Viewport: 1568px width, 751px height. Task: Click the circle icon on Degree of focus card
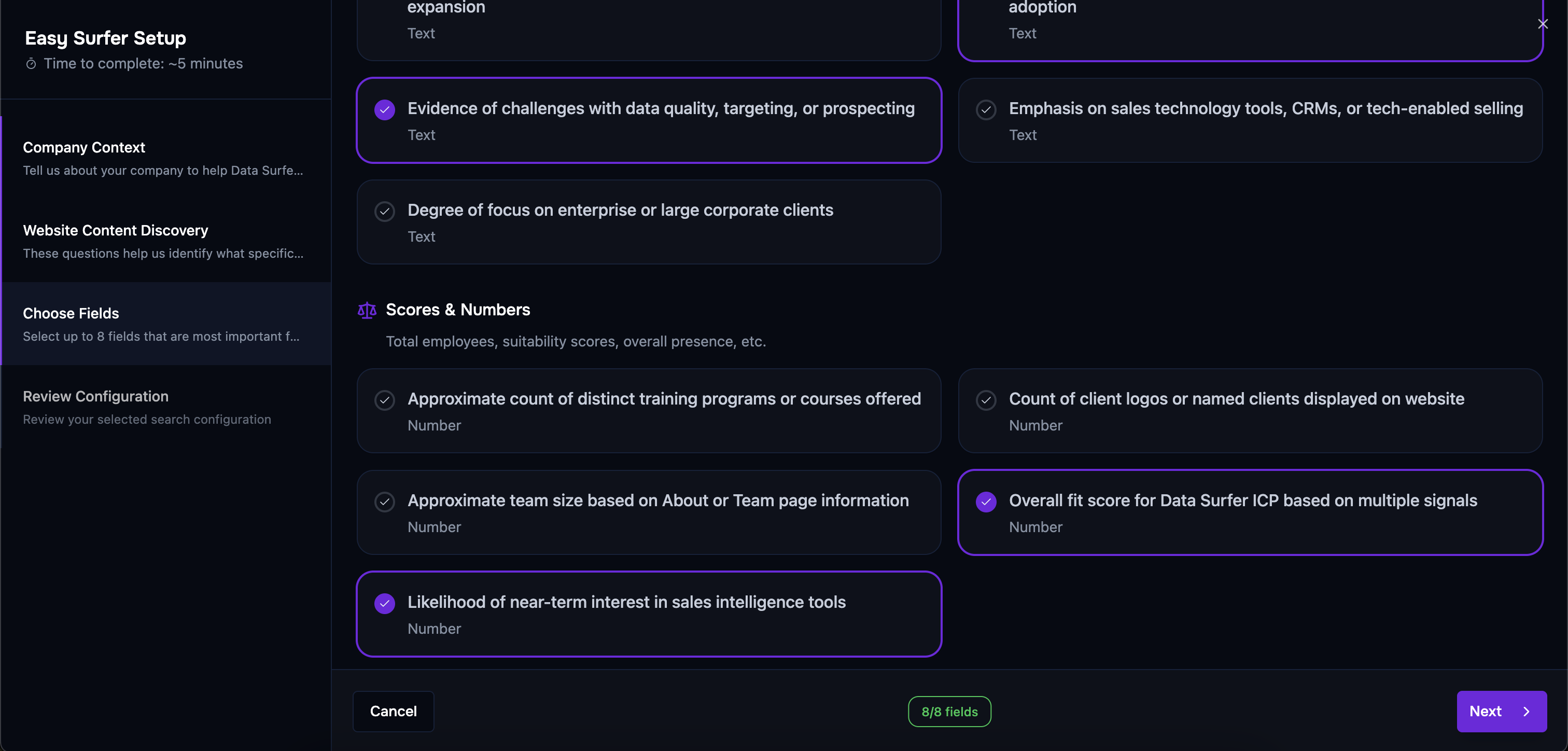coord(384,212)
